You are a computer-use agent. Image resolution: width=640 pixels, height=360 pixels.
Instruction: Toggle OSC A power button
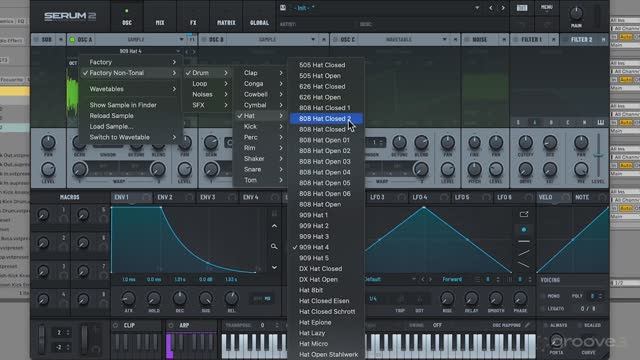[72, 40]
